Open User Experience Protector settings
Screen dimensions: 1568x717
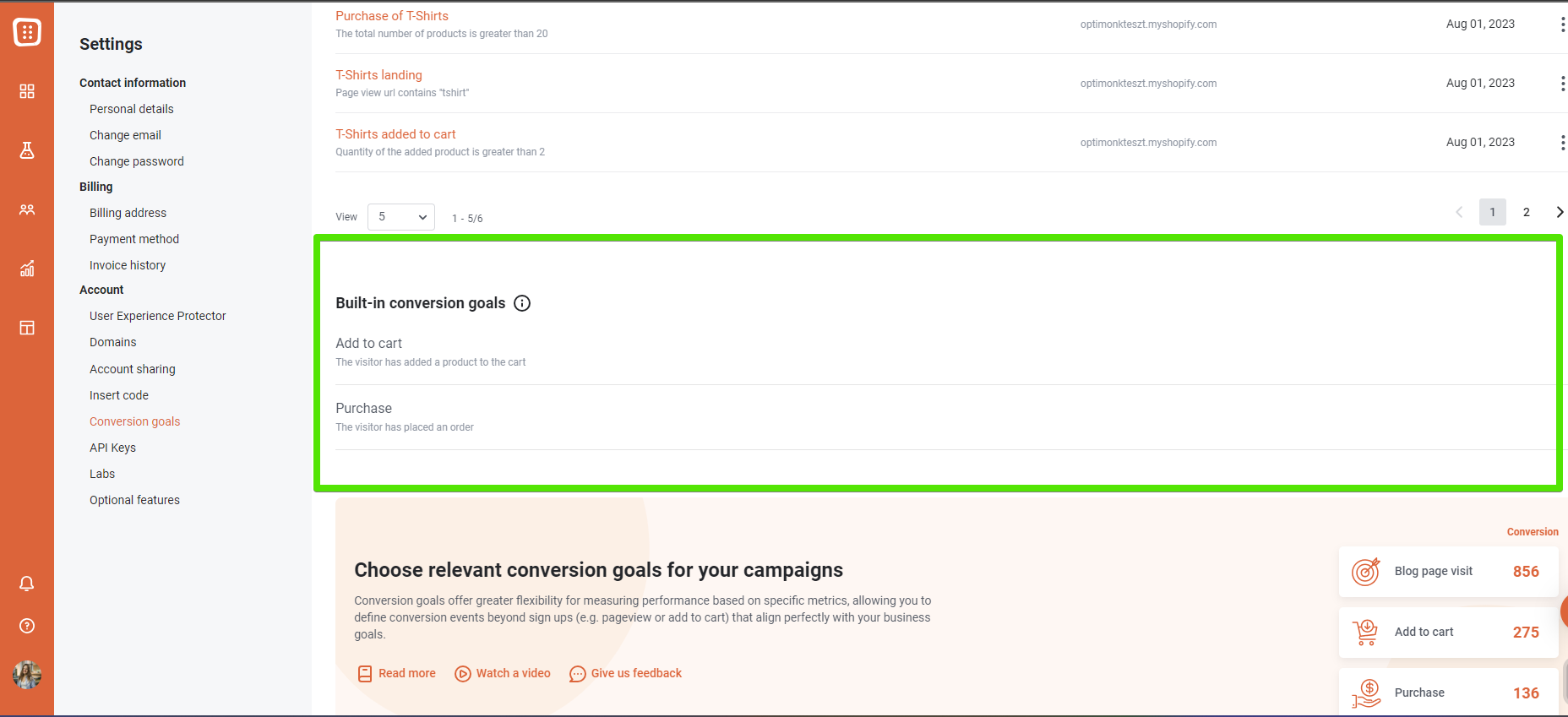[x=158, y=316]
